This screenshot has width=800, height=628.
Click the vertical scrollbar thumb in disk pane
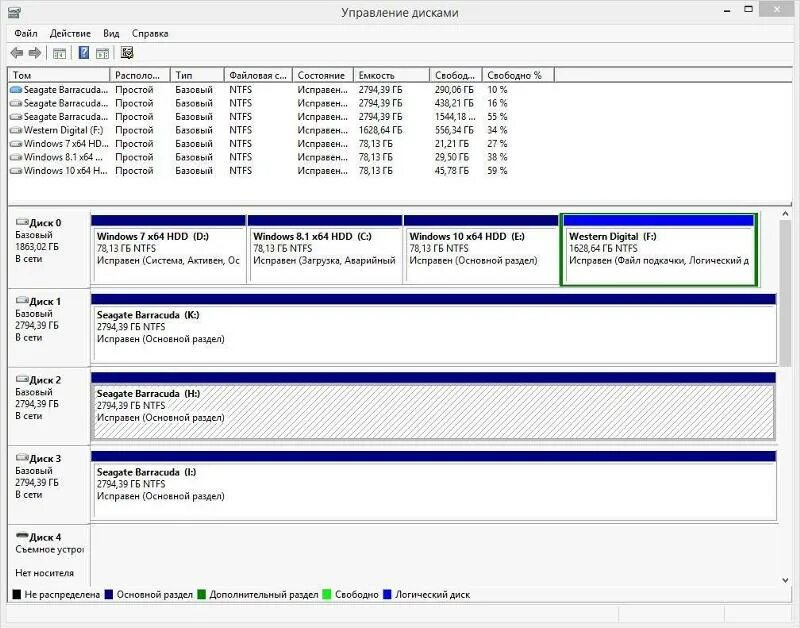coord(785,292)
